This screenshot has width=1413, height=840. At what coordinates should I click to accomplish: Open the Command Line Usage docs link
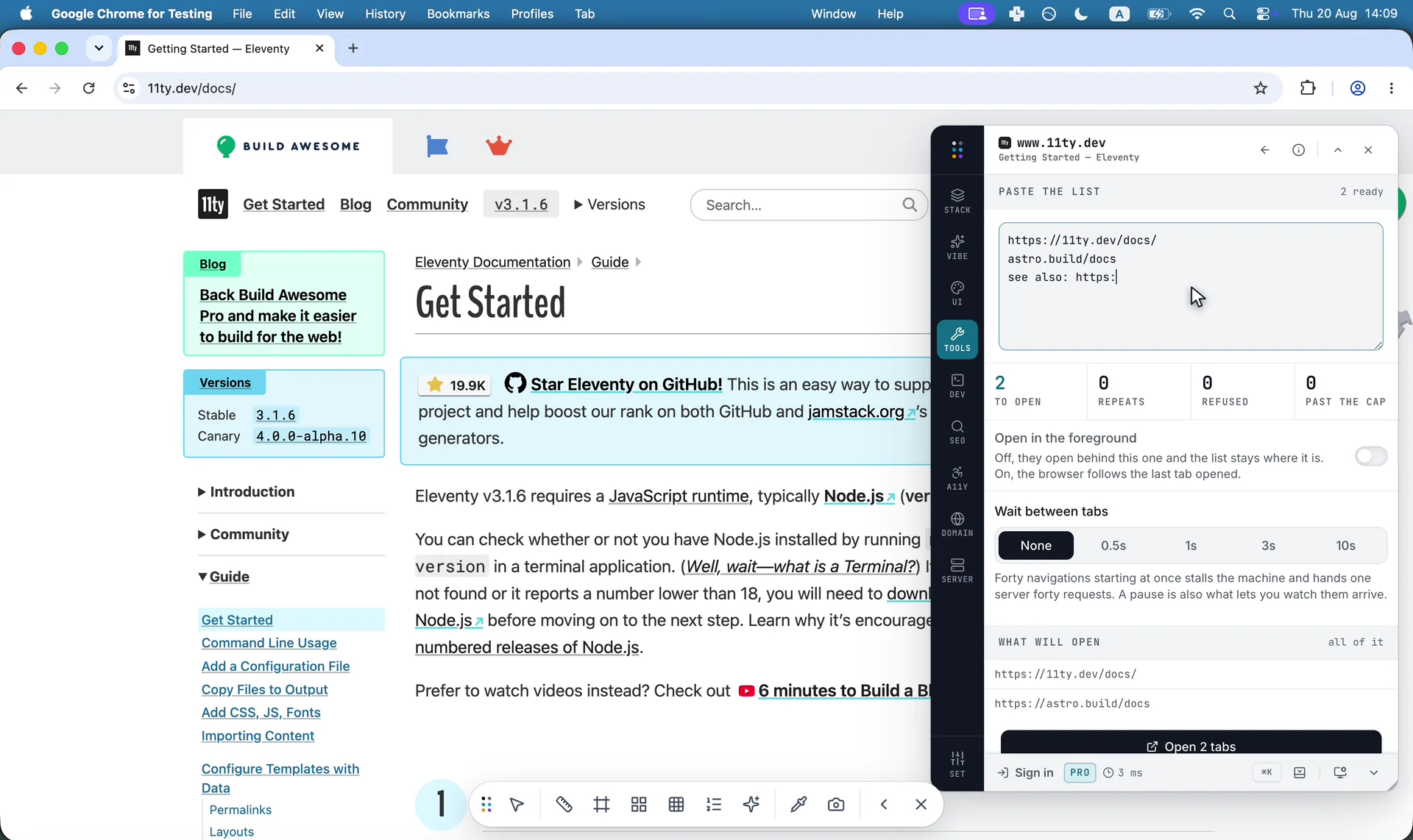click(x=269, y=643)
